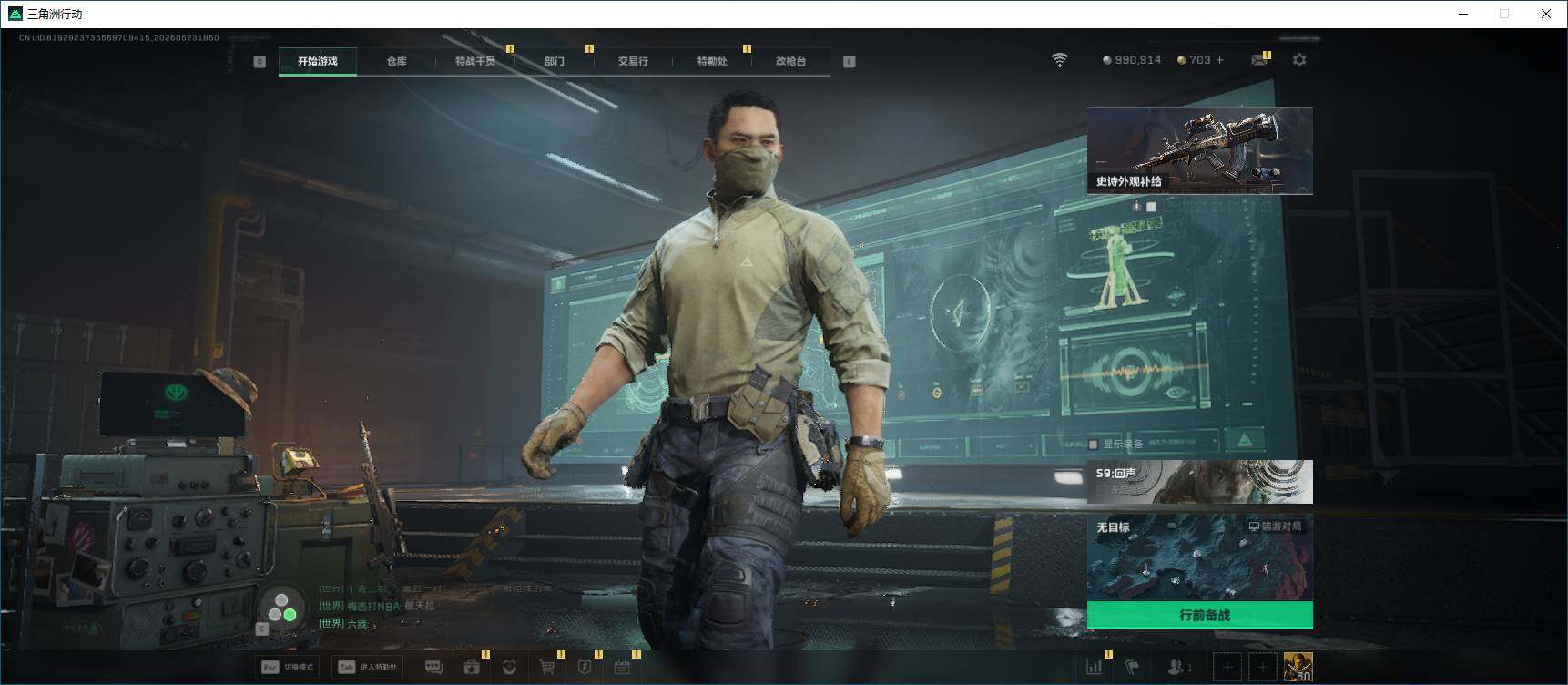Image resolution: width=1568 pixels, height=685 pixels.
Task: Switch to the 特勤处 tab
Action: coord(712,61)
